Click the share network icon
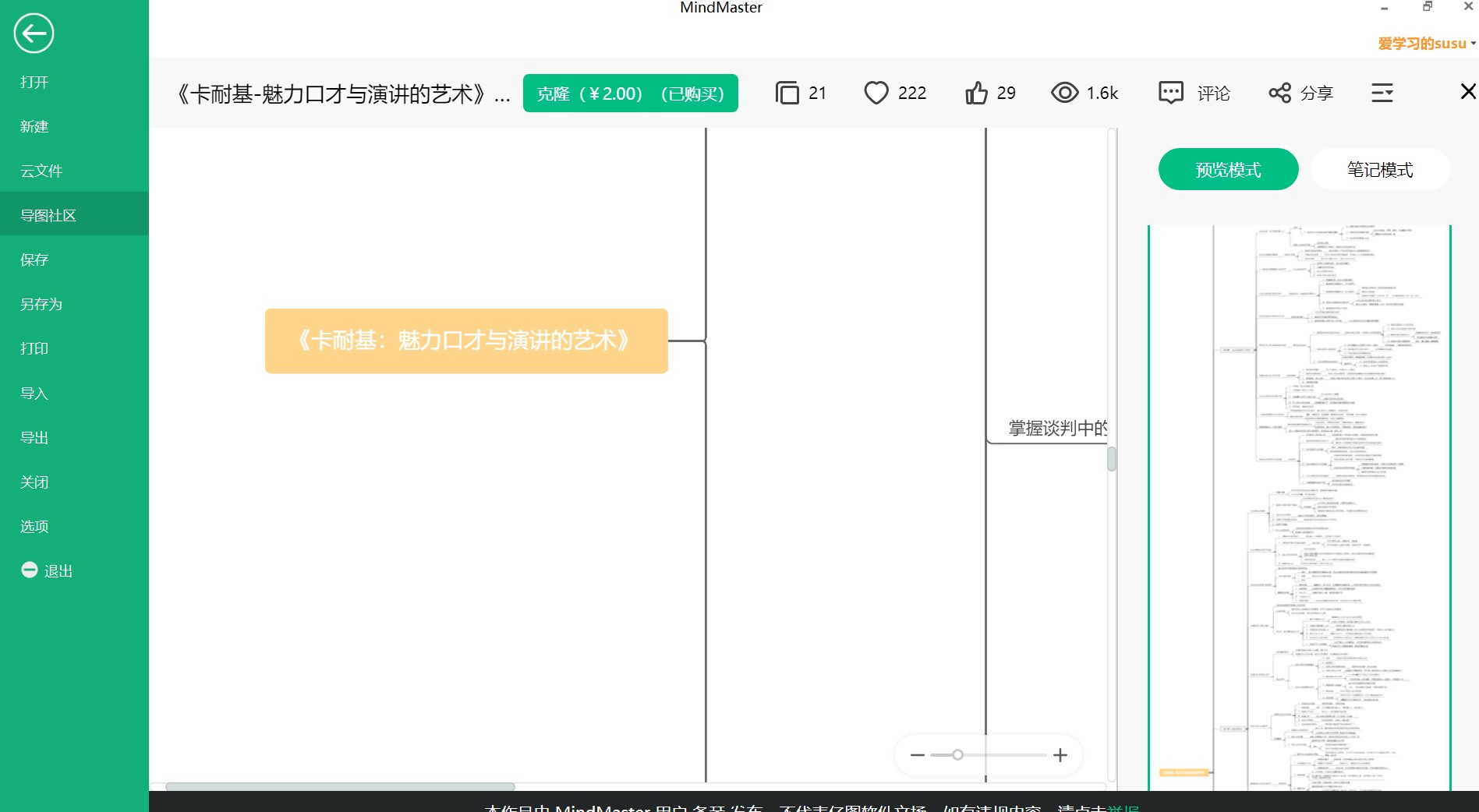 click(1279, 93)
